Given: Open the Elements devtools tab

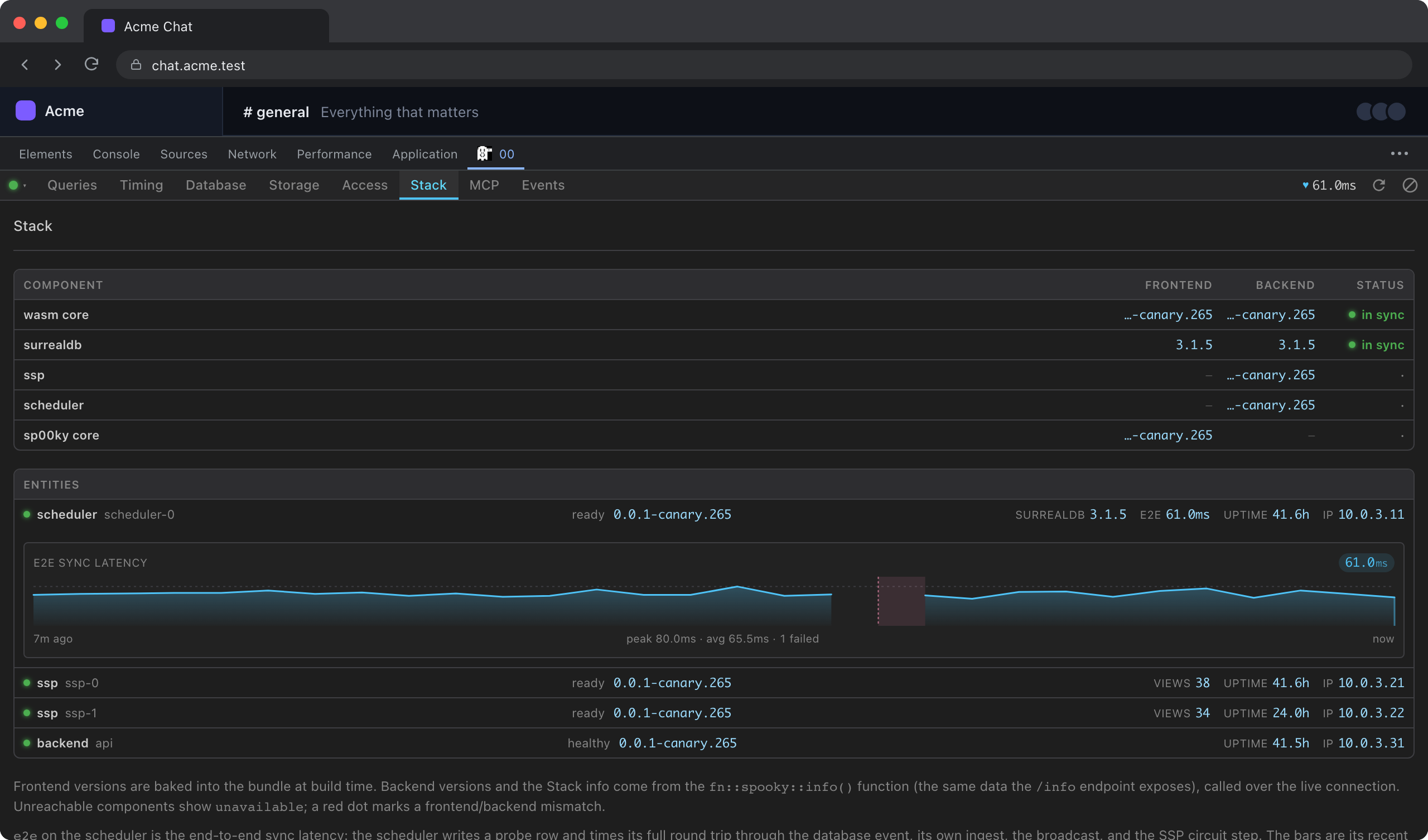Looking at the screenshot, I should tap(45, 154).
